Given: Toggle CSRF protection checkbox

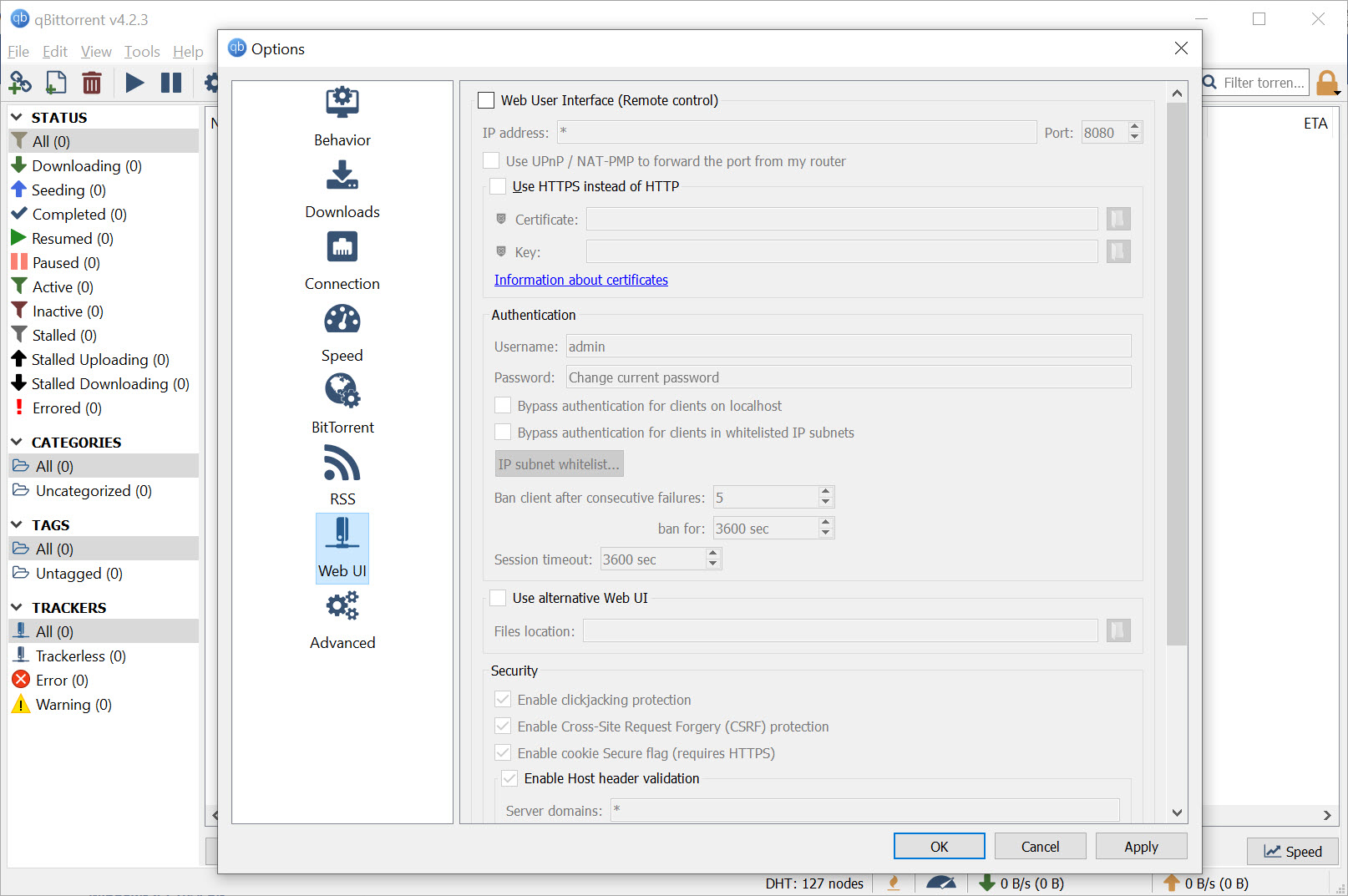Looking at the screenshot, I should pos(503,726).
